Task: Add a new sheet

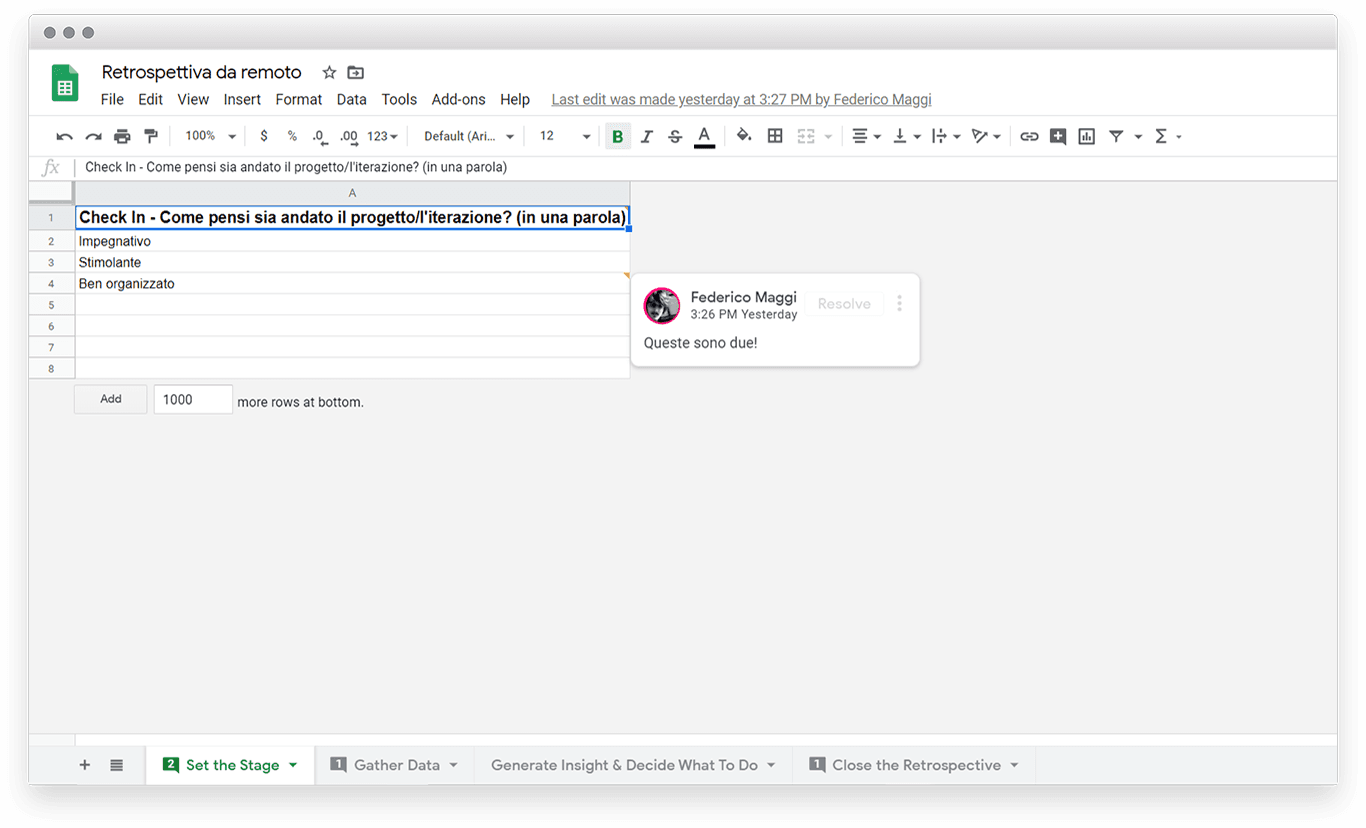Action: (x=85, y=765)
